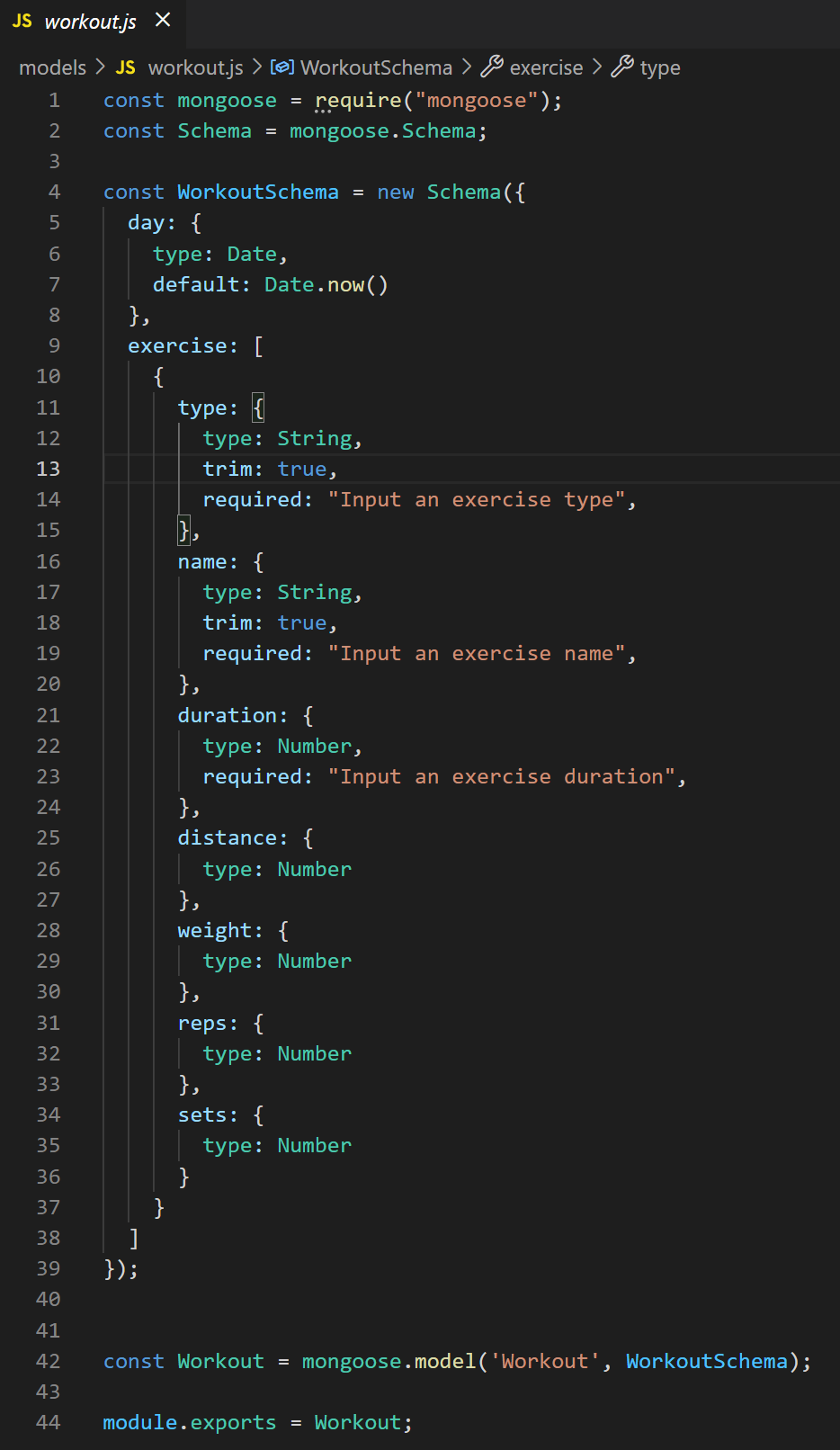Expand breadcrumb chevron after models
840x1450 pixels.
(100, 67)
